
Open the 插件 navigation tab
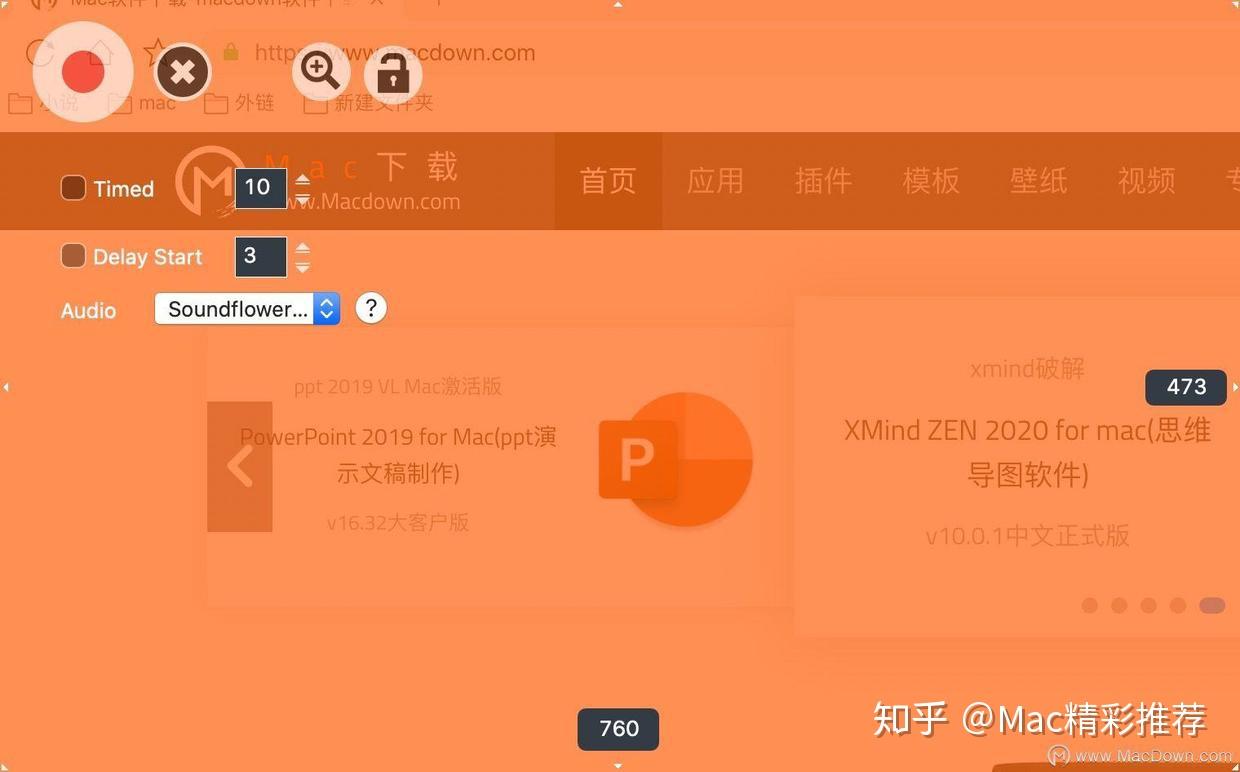[x=823, y=181]
